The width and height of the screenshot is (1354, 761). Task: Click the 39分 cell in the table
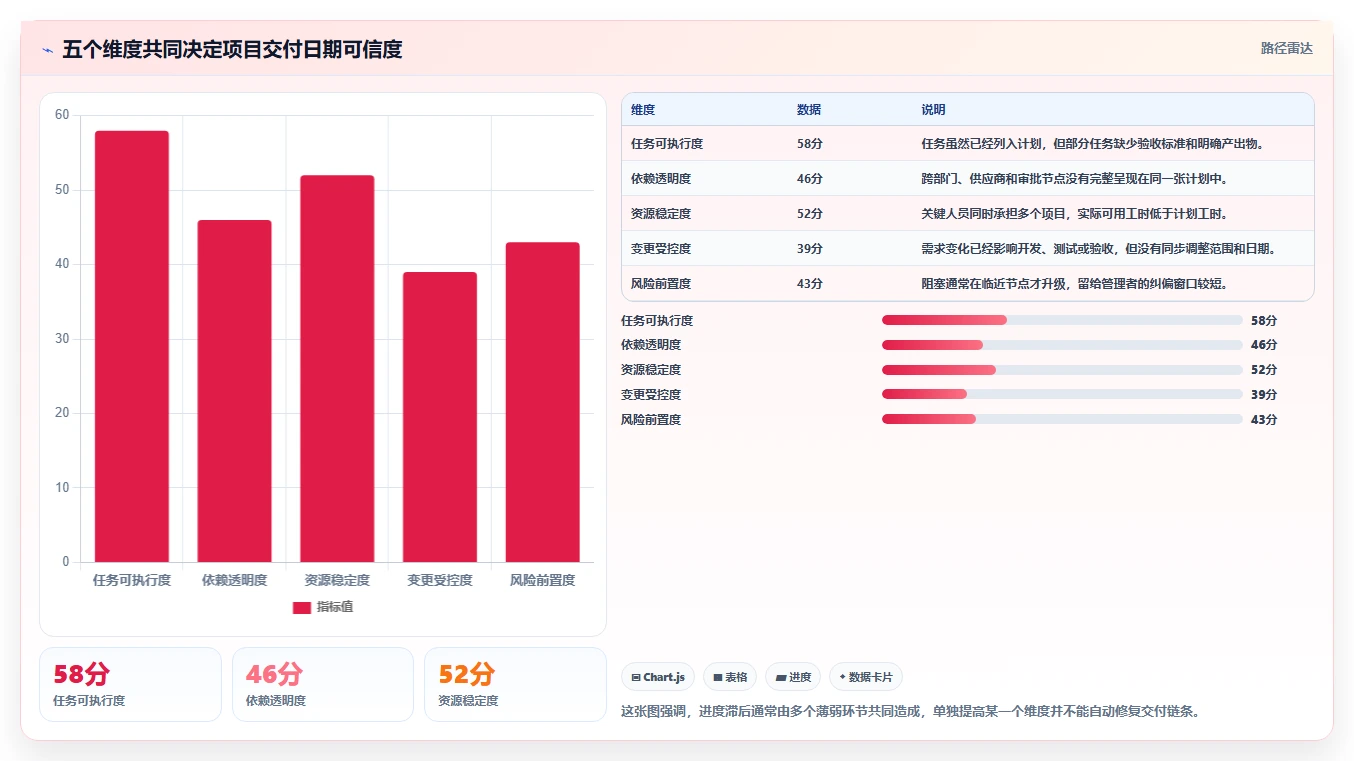(x=810, y=249)
